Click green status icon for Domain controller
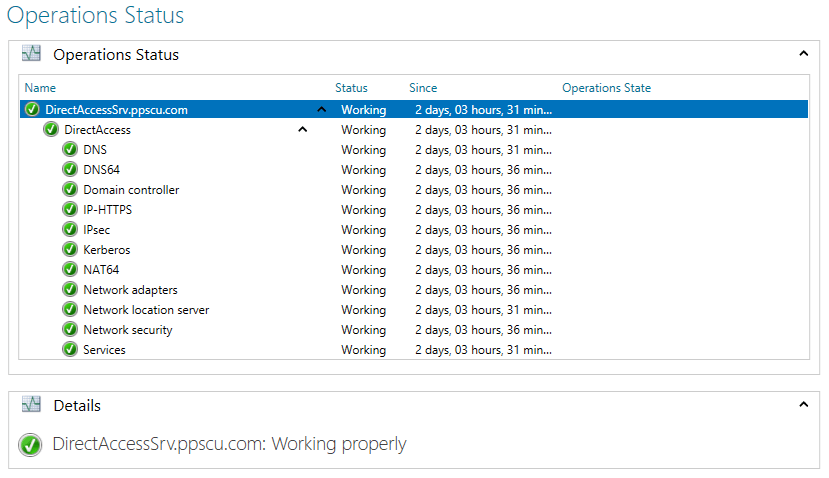 [x=70, y=189]
